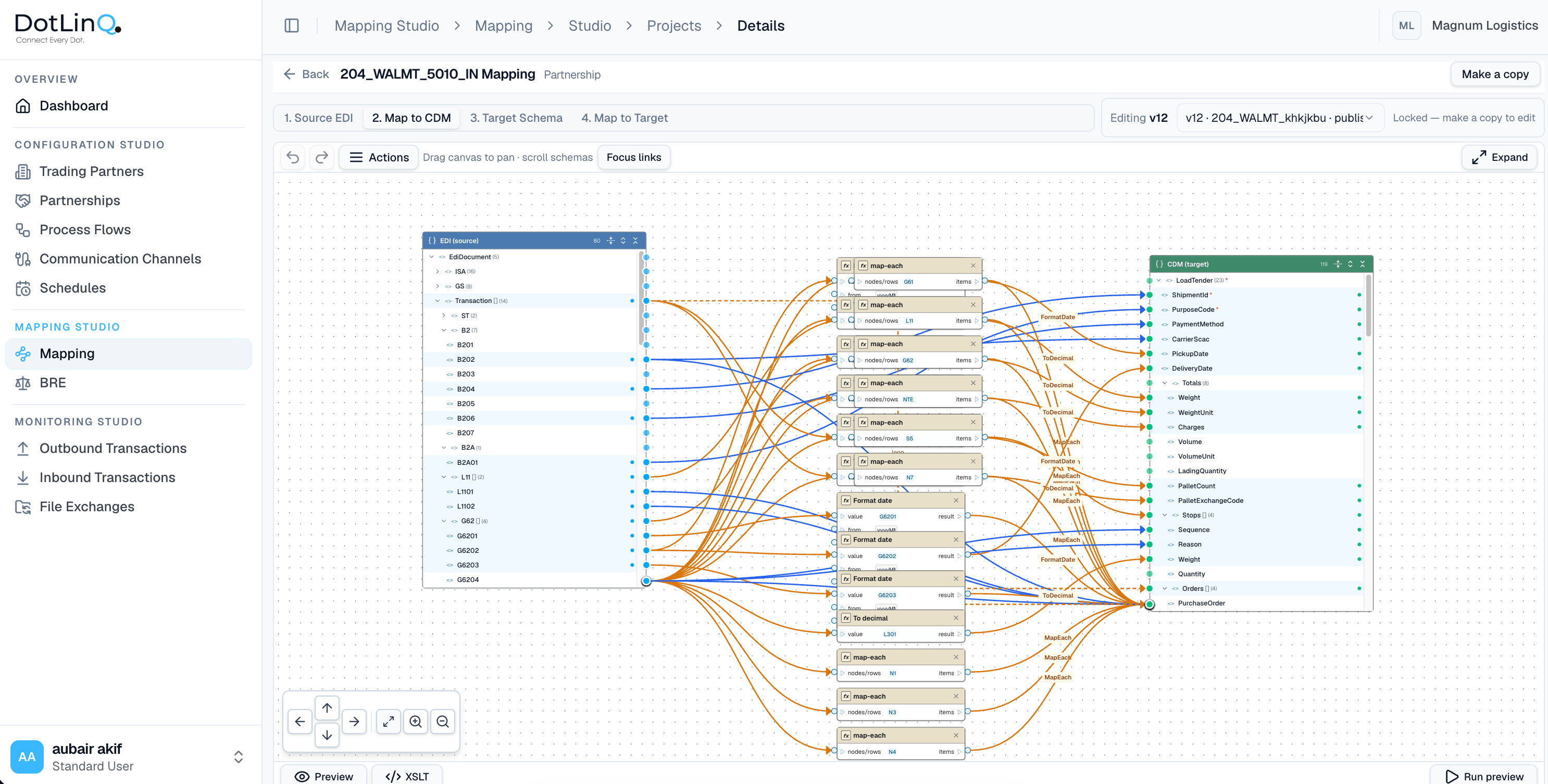The width and height of the screenshot is (1548, 784).
Task: Collapse the G62 tree node
Action: pyautogui.click(x=443, y=521)
